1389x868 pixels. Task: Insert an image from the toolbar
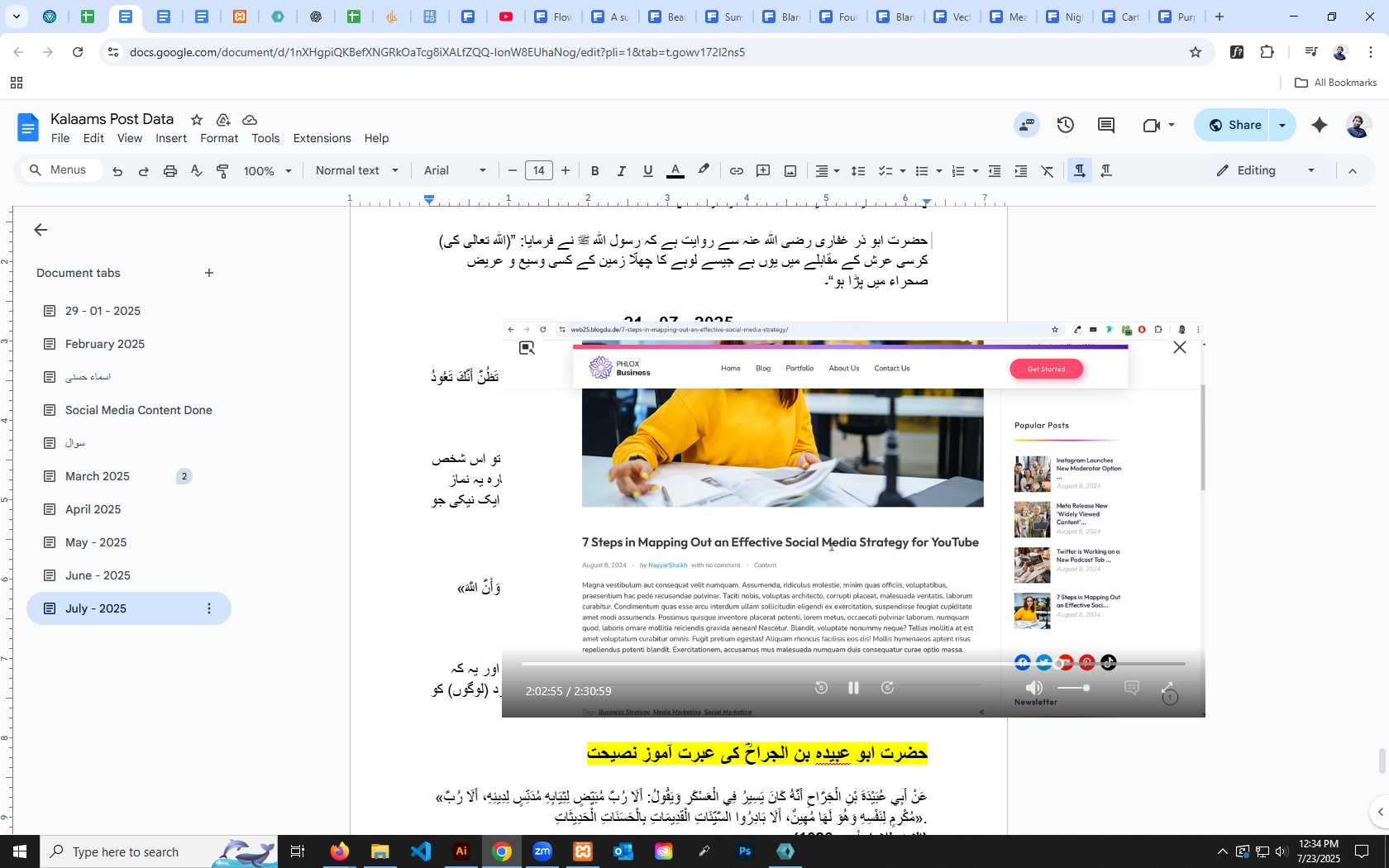click(790, 171)
